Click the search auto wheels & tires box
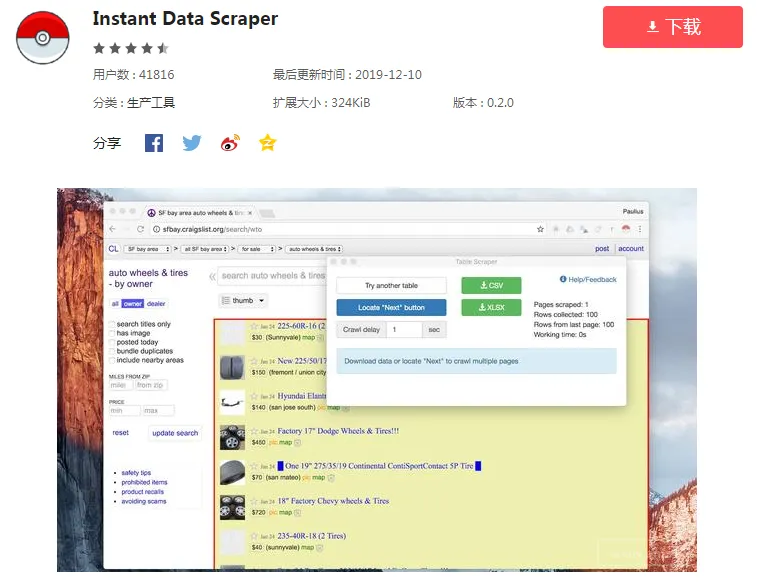Viewport: 757px width, 586px height. (x=272, y=276)
